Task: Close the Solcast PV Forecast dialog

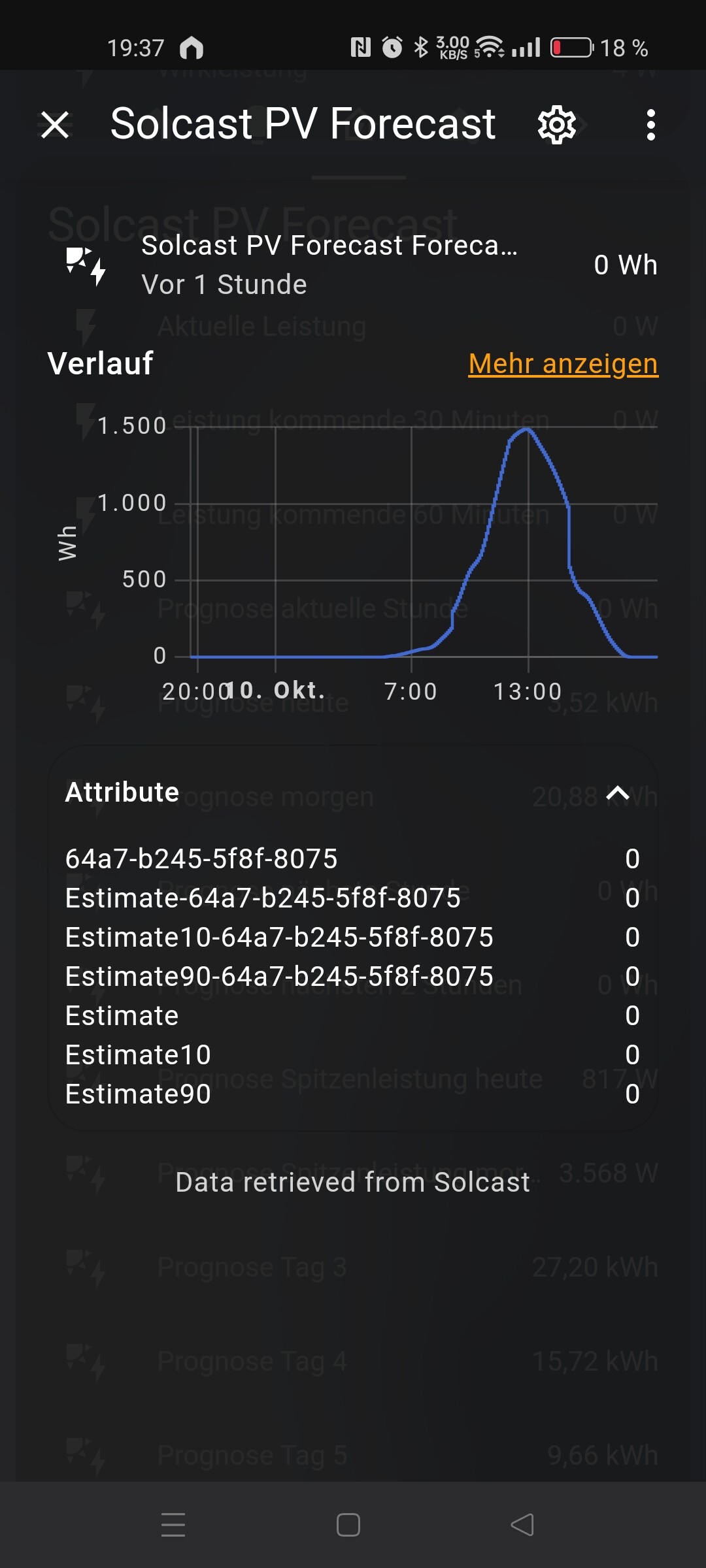Action: coord(55,124)
